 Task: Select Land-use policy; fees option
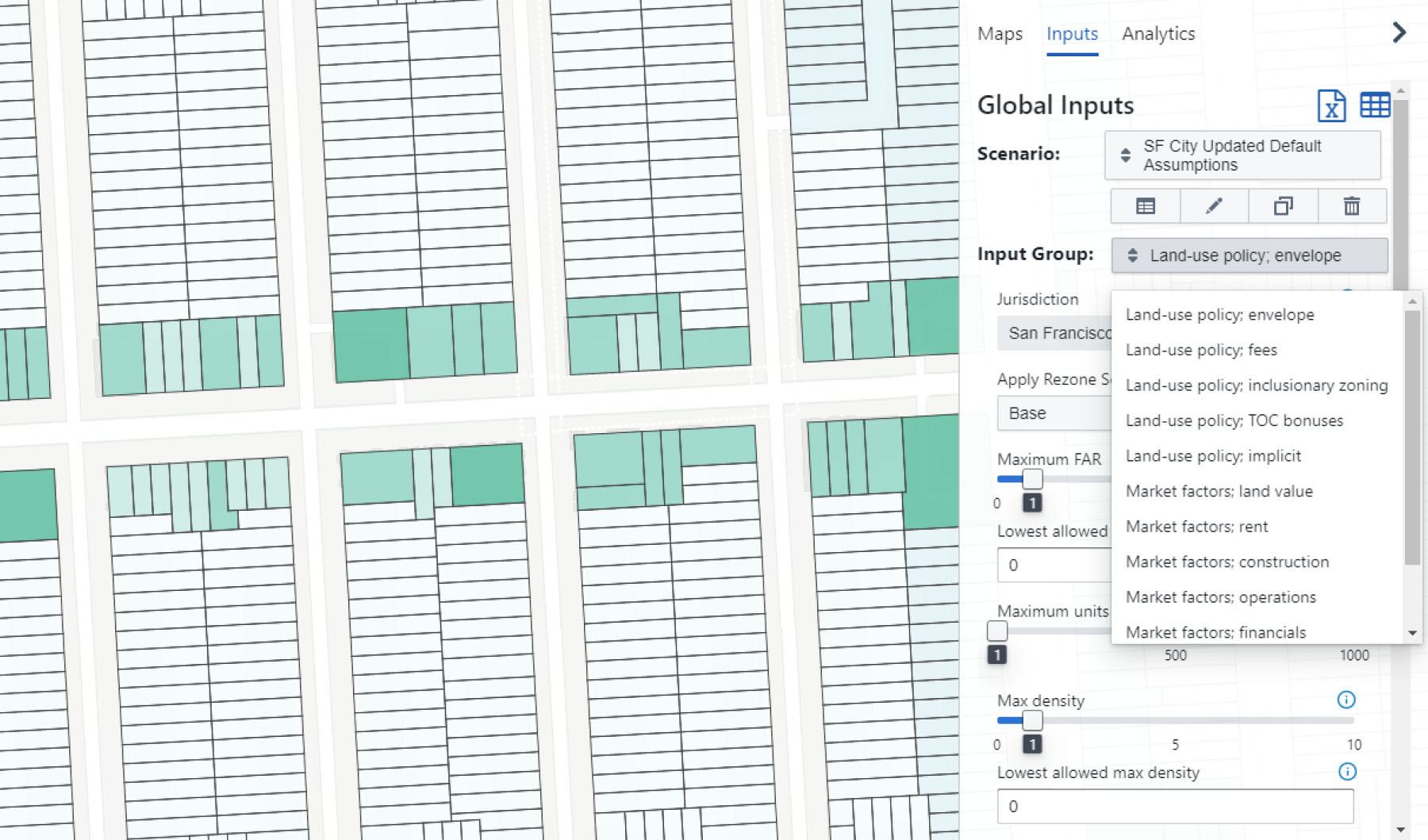tap(1201, 350)
